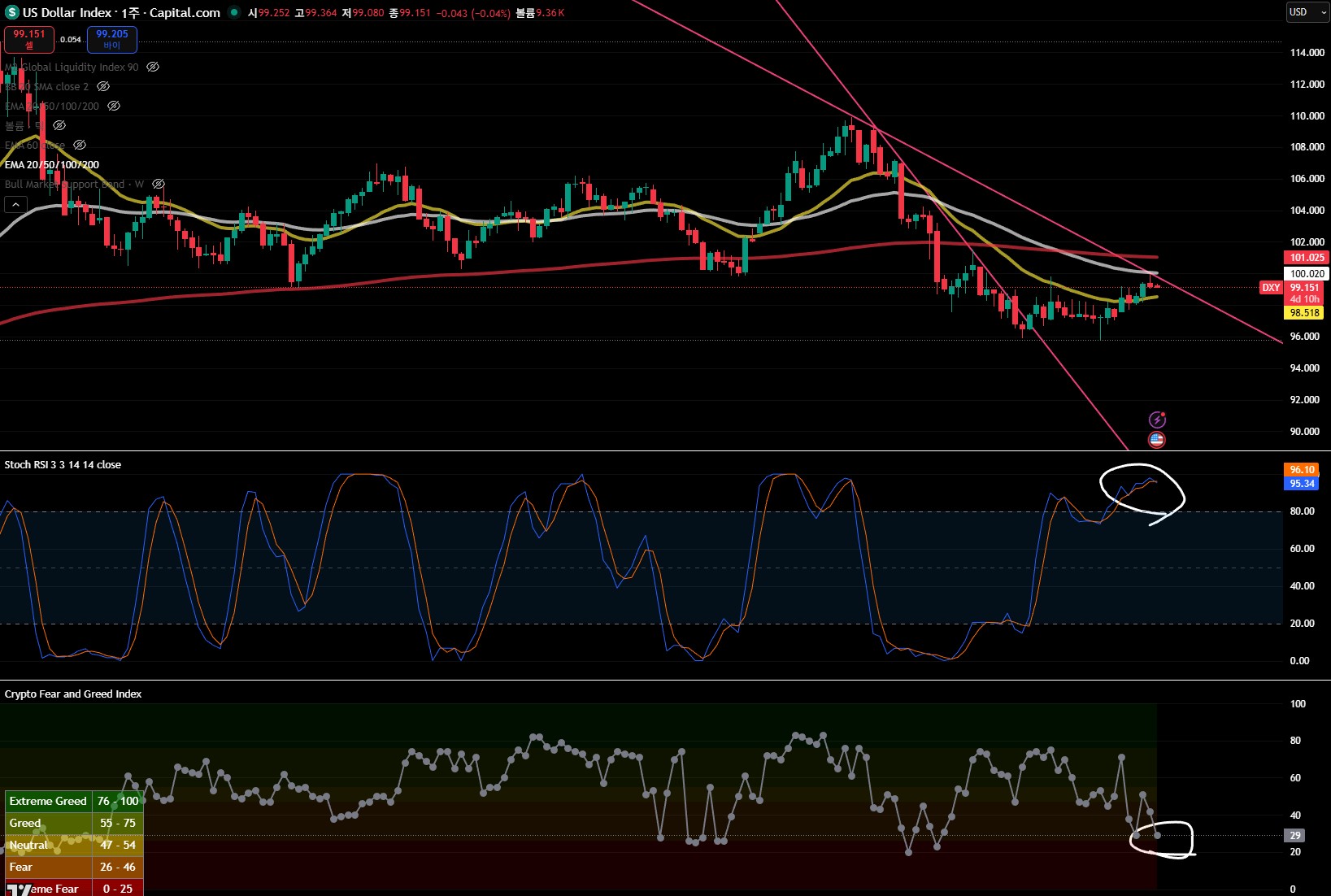
Task: Select the EMA 60 close legend label
Action: 35,145
